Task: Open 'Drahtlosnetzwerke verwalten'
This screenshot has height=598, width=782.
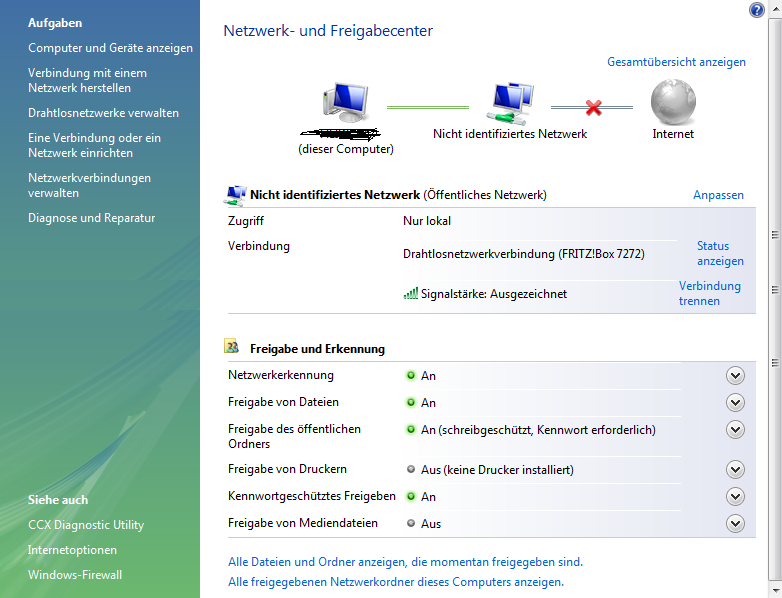Action: point(103,113)
